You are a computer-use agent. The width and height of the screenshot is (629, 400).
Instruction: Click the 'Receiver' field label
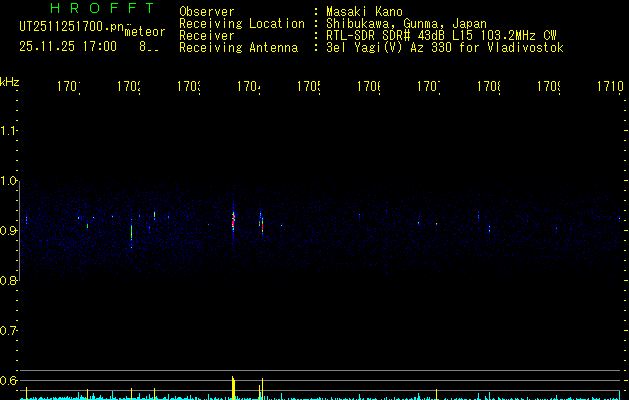pyautogui.click(x=207, y=36)
